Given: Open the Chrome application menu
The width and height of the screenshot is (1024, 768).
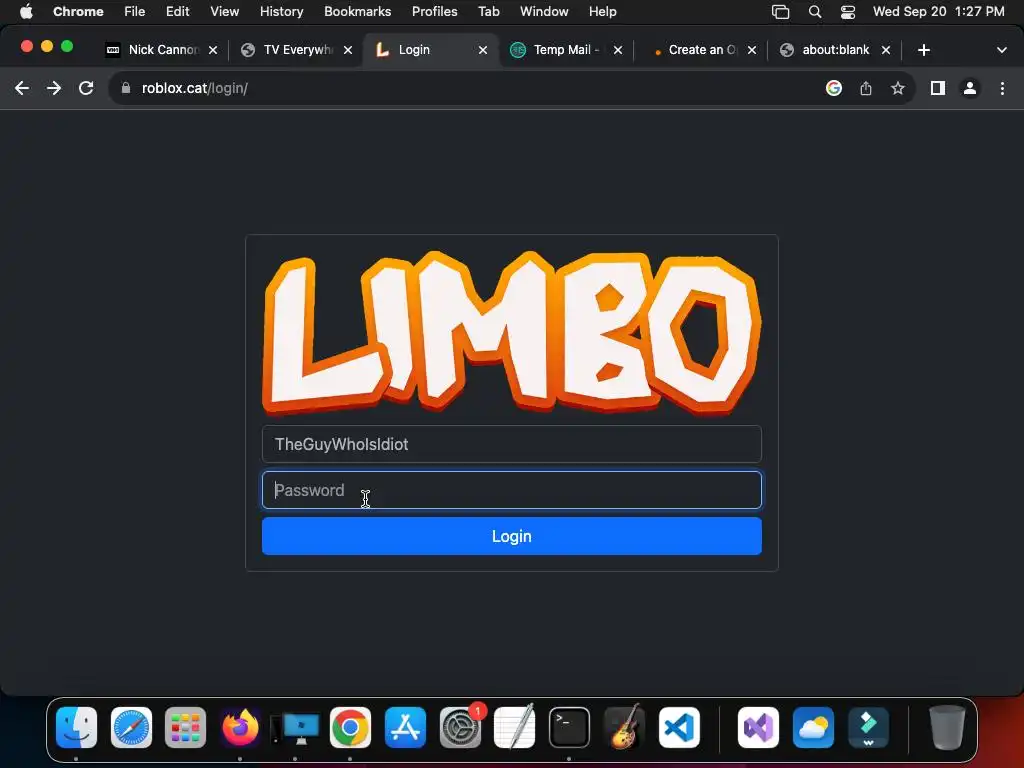Looking at the screenshot, I should [78, 11].
